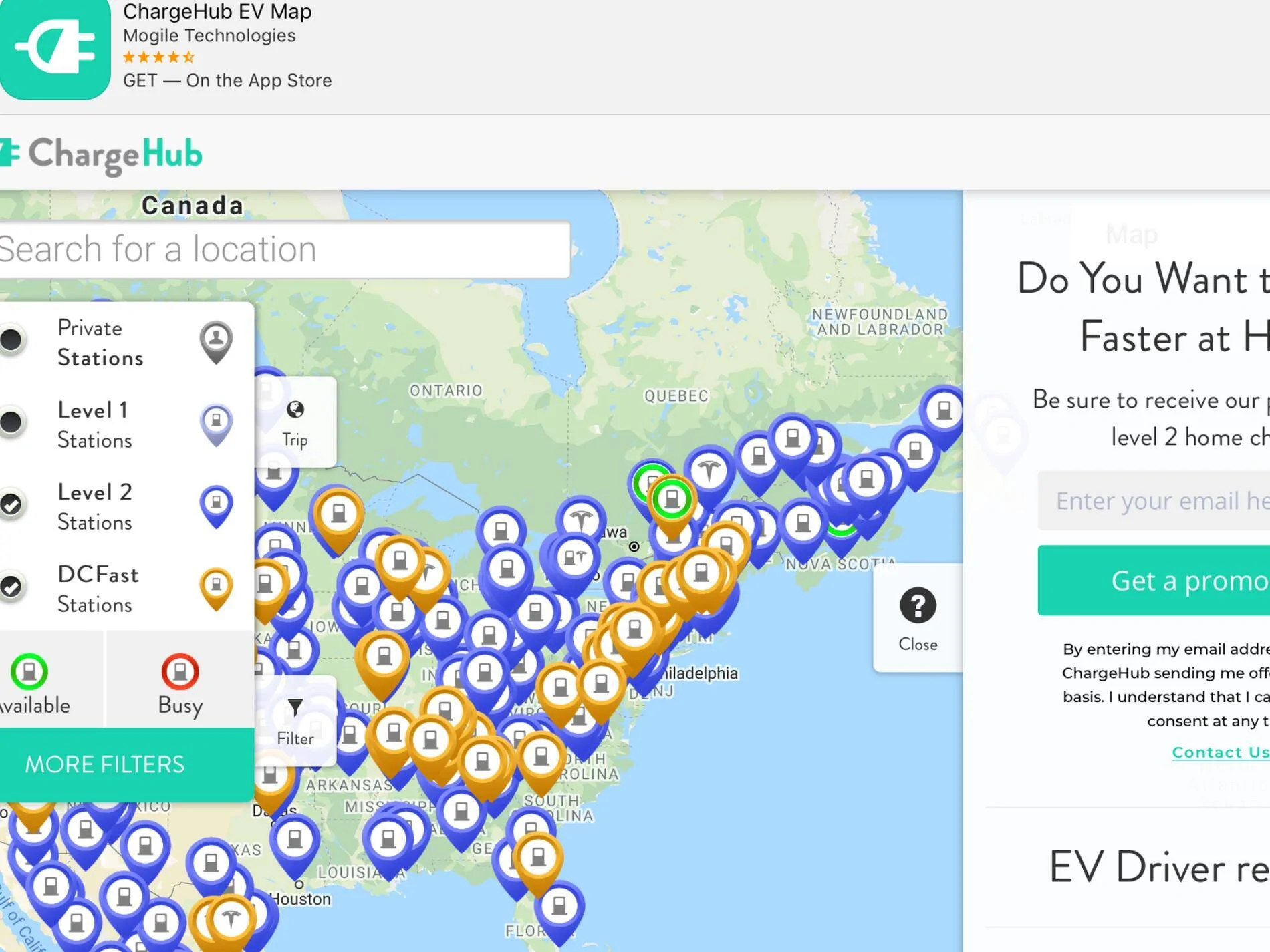Viewport: 1270px width, 952px height.
Task: Click the current location dot near Ottawa
Action: (x=634, y=546)
